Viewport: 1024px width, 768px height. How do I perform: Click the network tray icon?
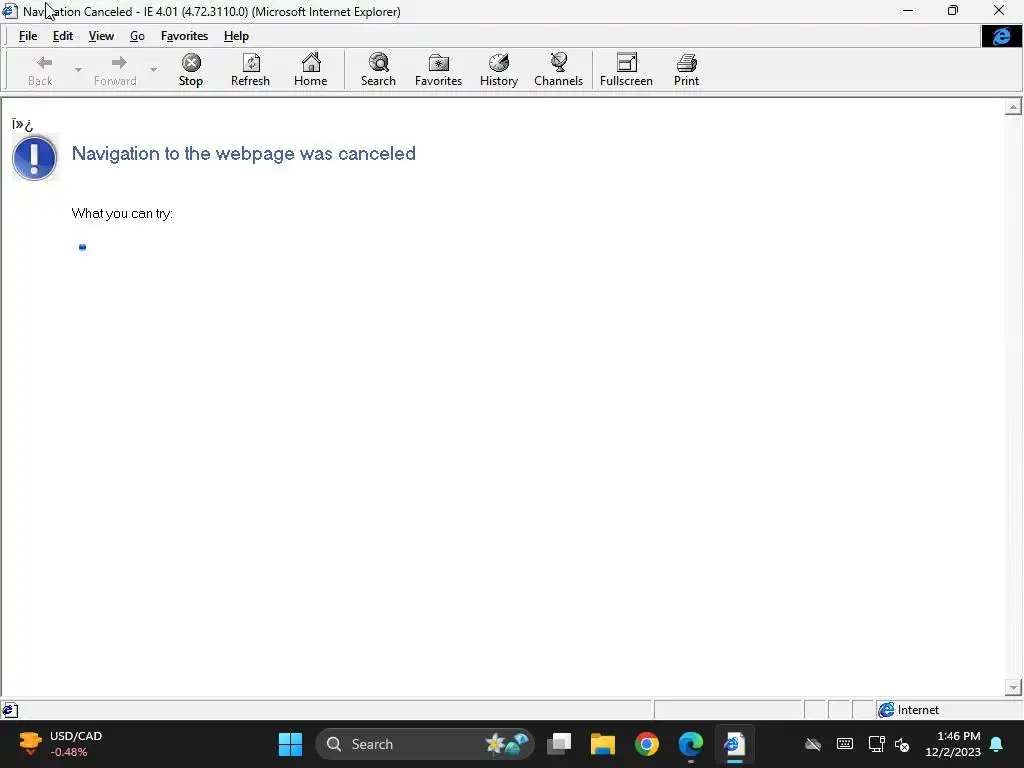(x=876, y=744)
